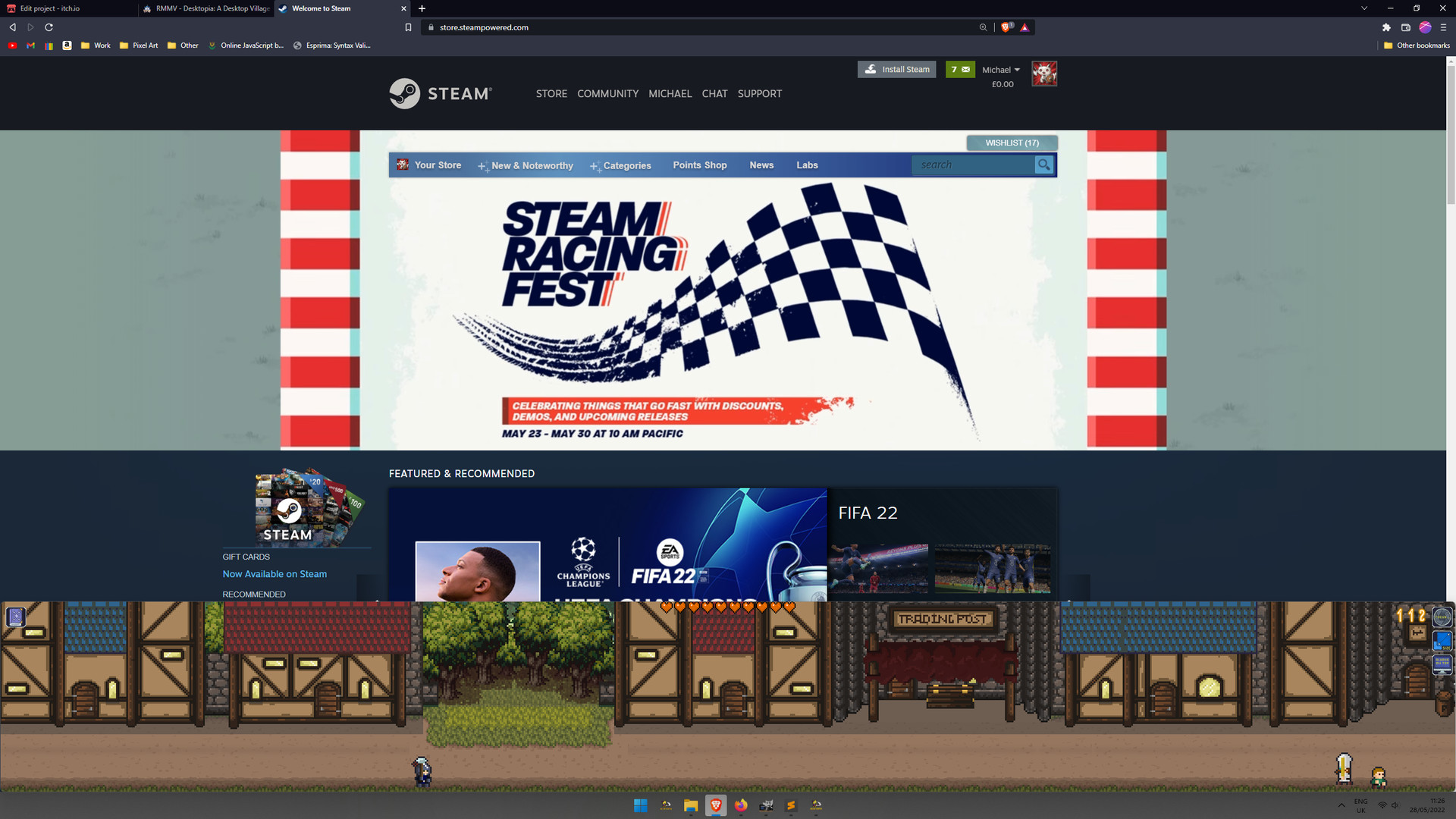Viewport: 1456px width, 819px height.
Task: Open the browser extensions puzzle icon
Action: (1386, 27)
